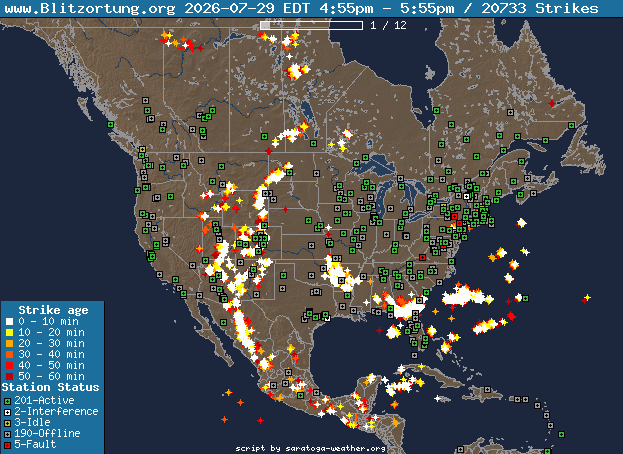Click the '201-Active' status label
This screenshot has height=454, width=623.
(x=44, y=400)
